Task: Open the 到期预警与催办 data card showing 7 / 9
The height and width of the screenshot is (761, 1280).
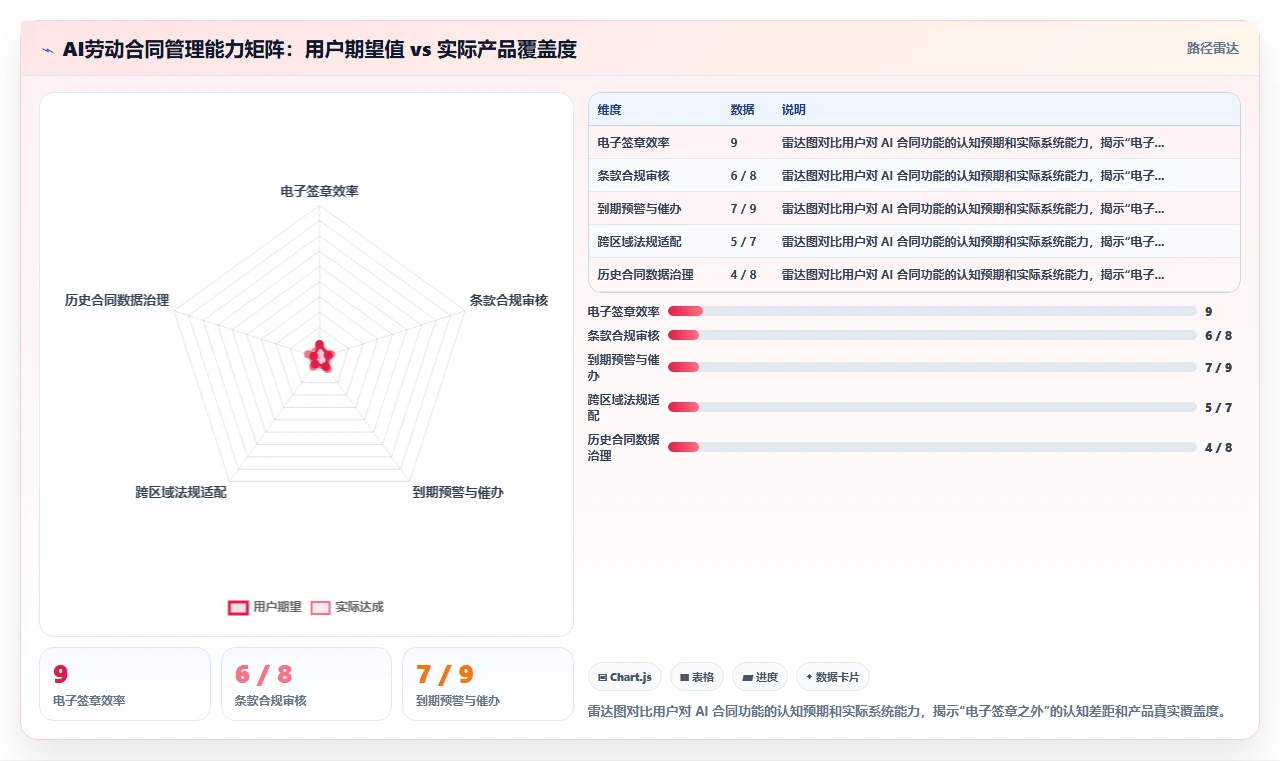Action: [487, 684]
